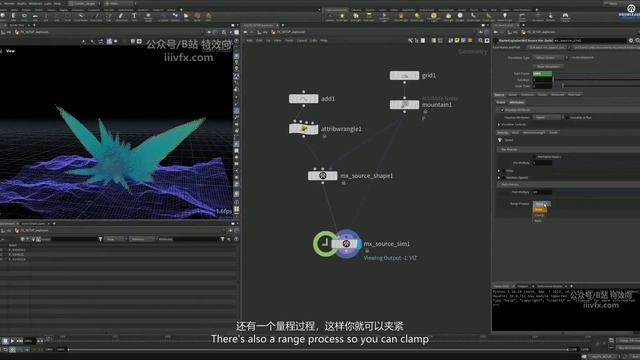Click the spreadsheet attributes filter funnel icon

(x=222, y=239)
